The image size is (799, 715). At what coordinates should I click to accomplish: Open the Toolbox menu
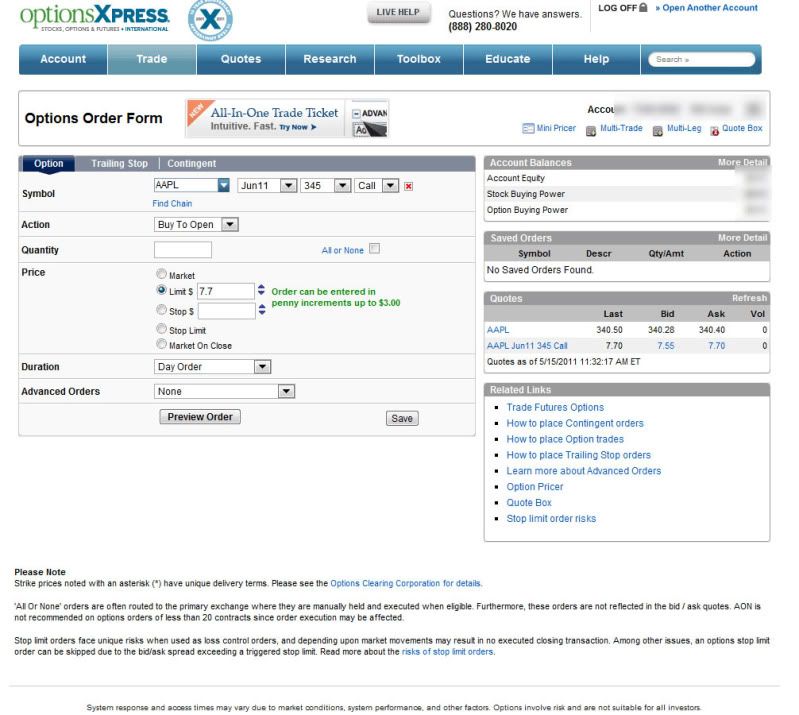419,59
